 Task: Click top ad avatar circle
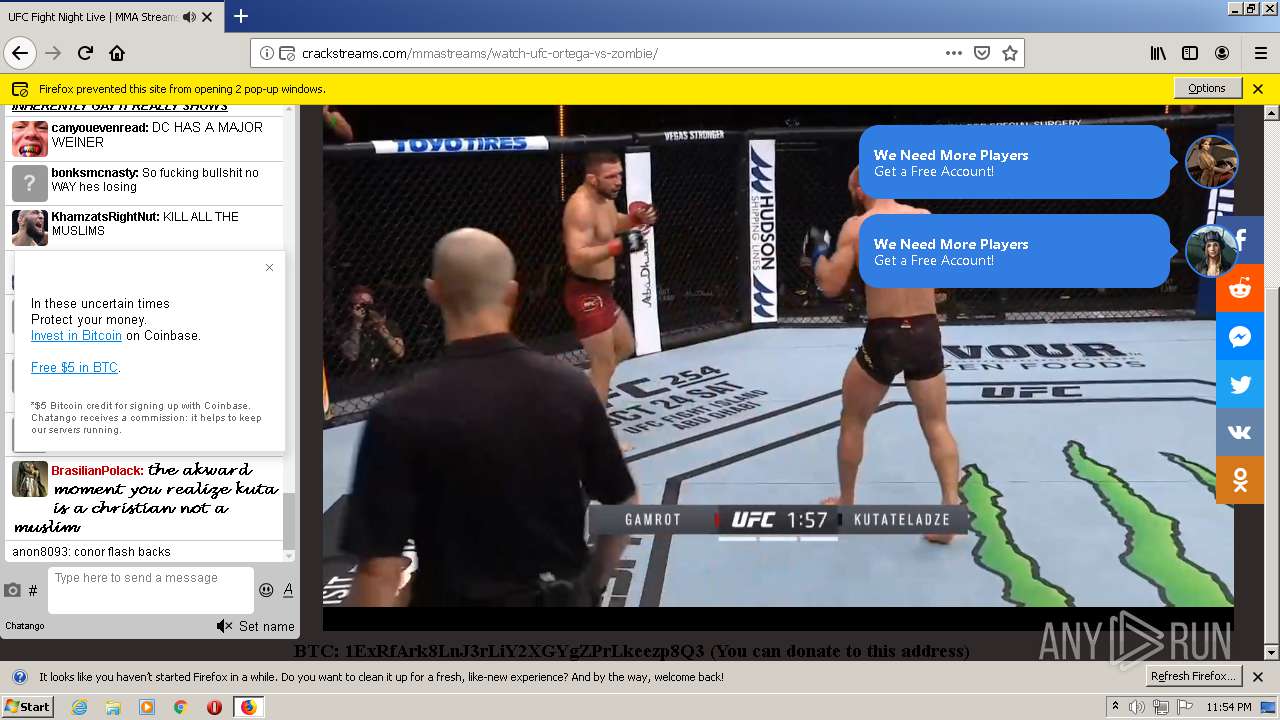click(1212, 161)
